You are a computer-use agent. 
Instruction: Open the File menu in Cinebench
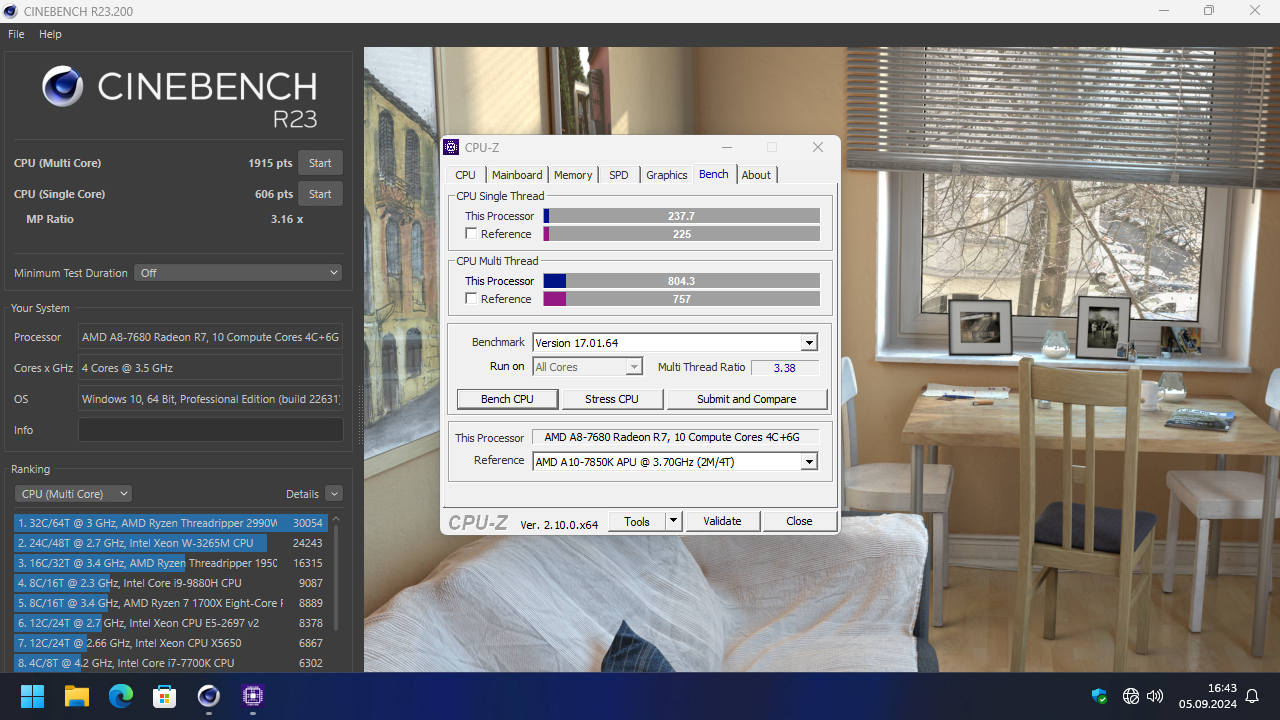pyautogui.click(x=15, y=33)
